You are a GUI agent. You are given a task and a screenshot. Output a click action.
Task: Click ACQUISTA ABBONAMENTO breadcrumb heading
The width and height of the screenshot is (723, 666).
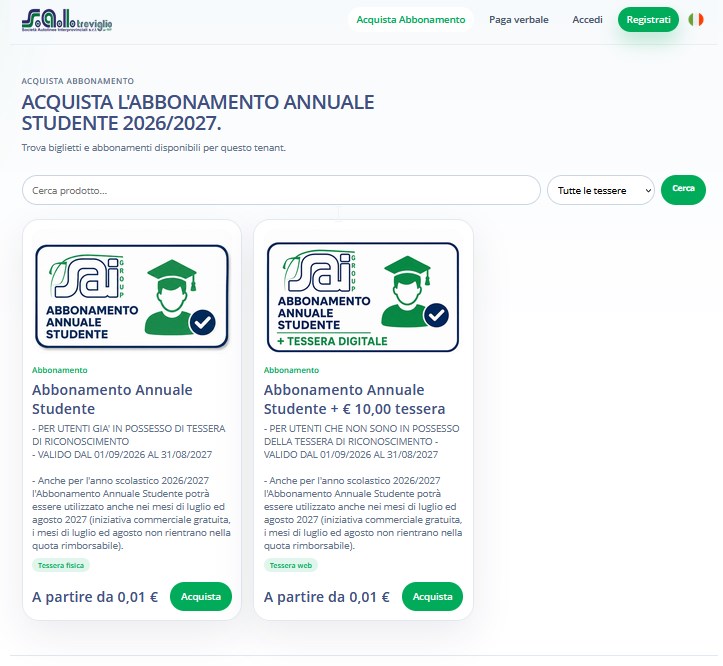pos(78,81)
